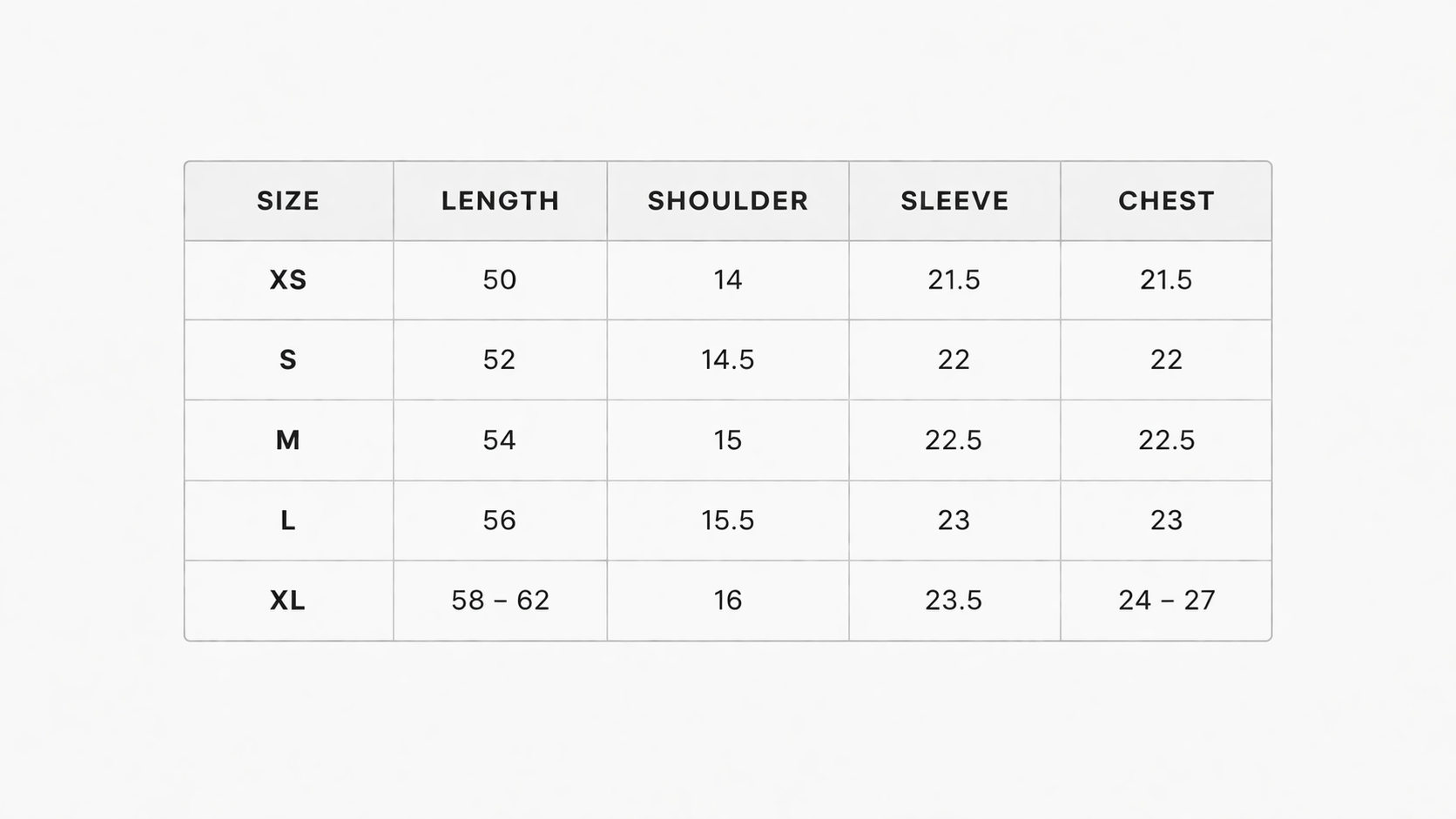This screenshot has height=819, width=1456.
Task: Click the XL sleeve value 23.5
Action: (954, 601)
